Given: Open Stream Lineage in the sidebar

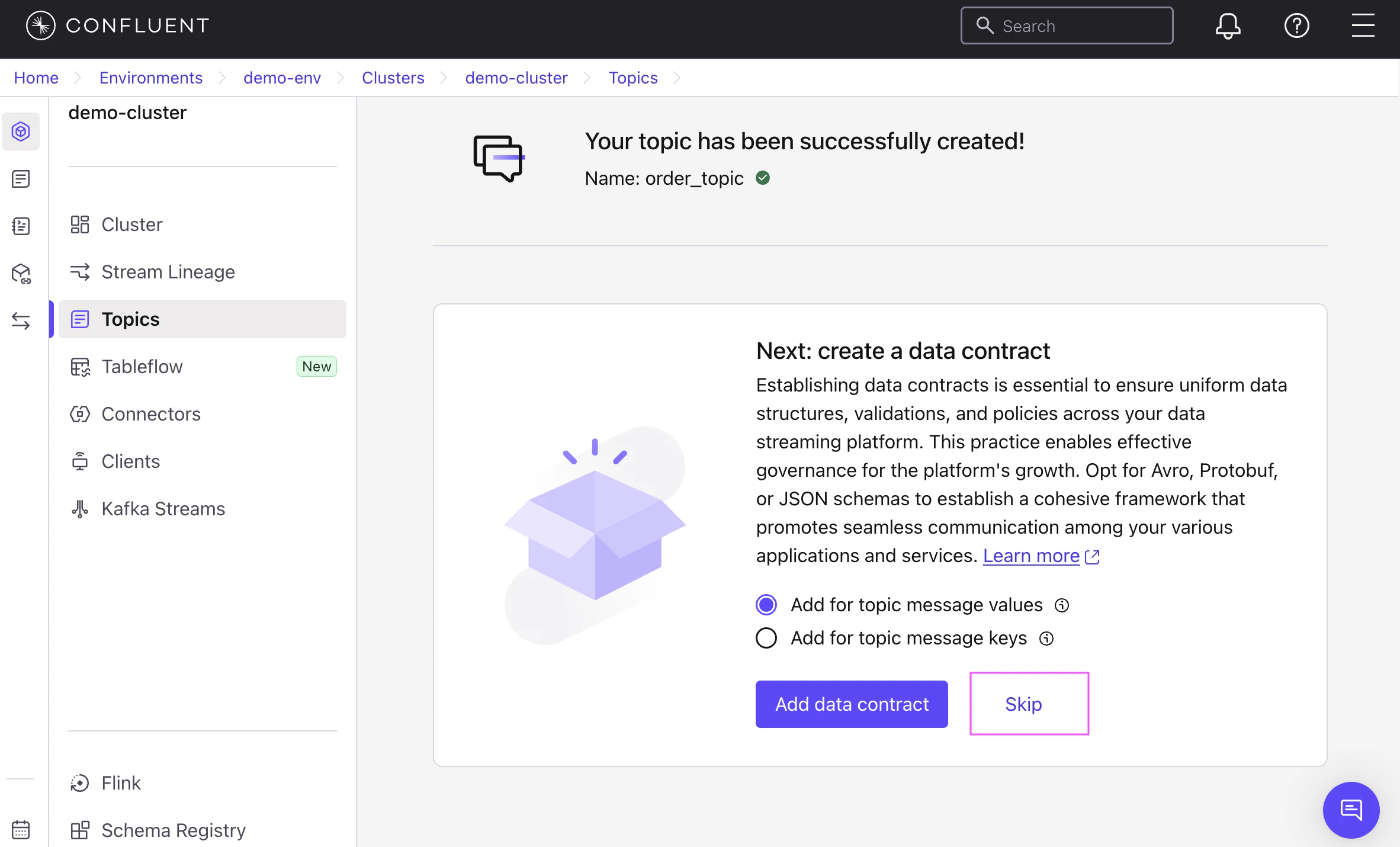Looking at the screenshot, I should (x=203, y=272).
